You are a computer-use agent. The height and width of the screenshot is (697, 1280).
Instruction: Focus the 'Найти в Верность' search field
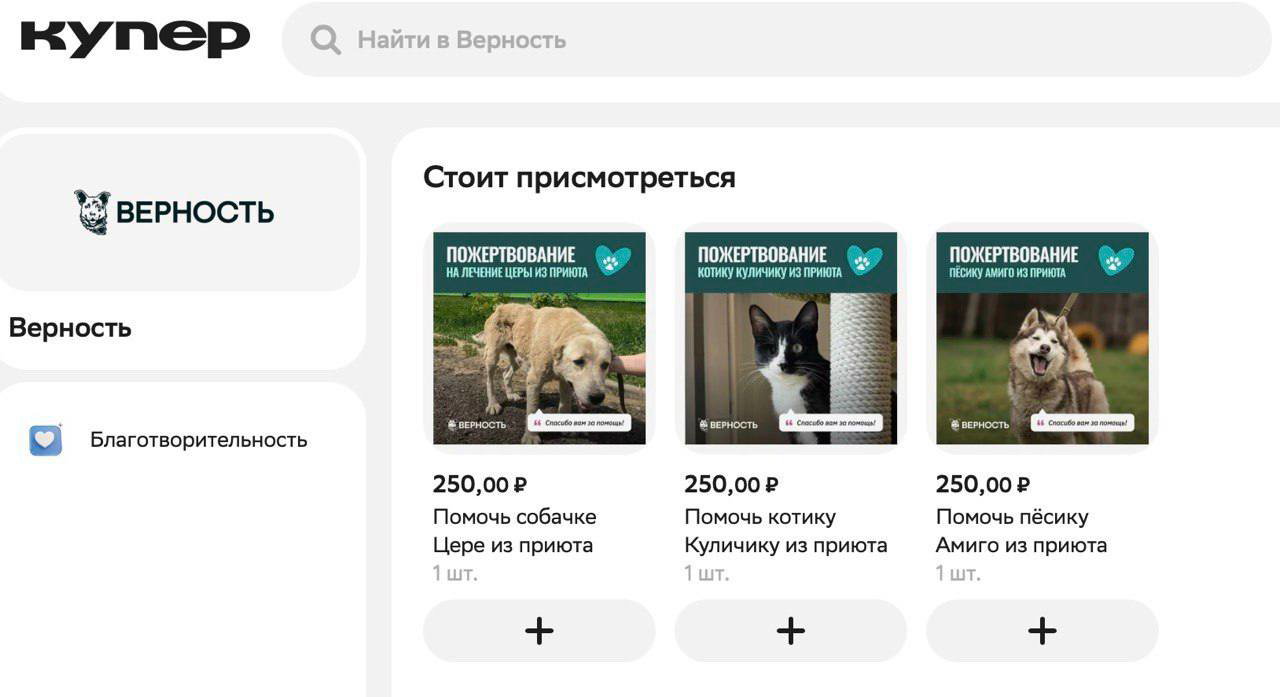777,40
